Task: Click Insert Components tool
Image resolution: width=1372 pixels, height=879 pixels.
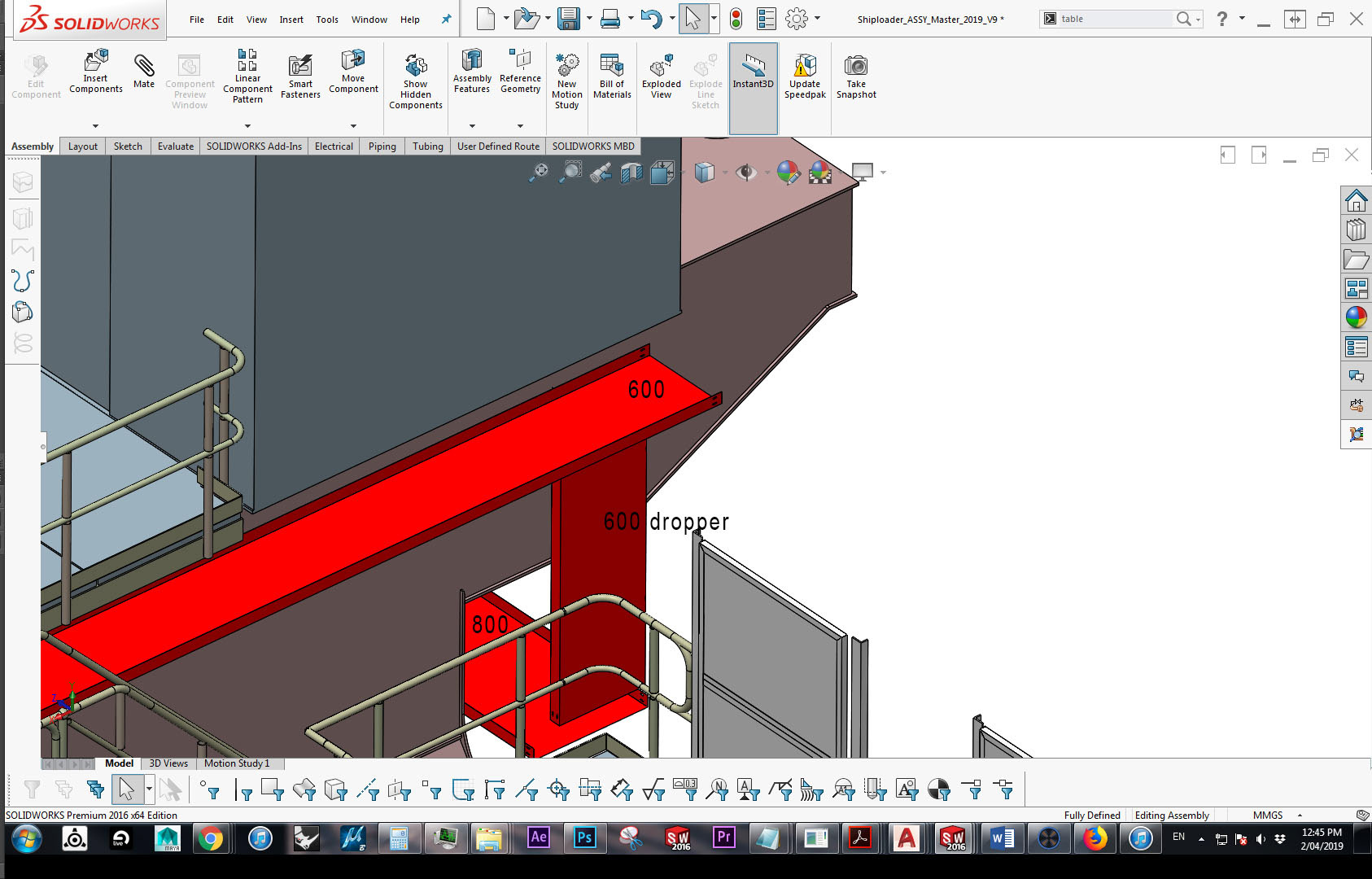Action: [x=96, y=72]
